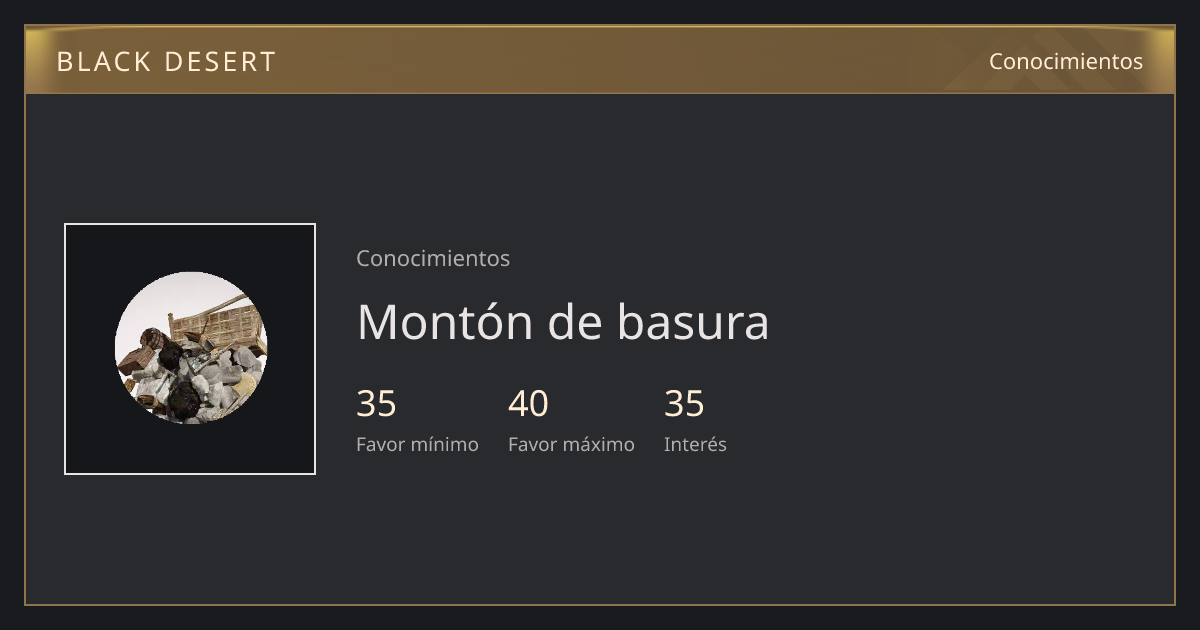This screenshot has width=1200, height=630.
Task: Select the 35 value above Interés
Action: [685, 404]
